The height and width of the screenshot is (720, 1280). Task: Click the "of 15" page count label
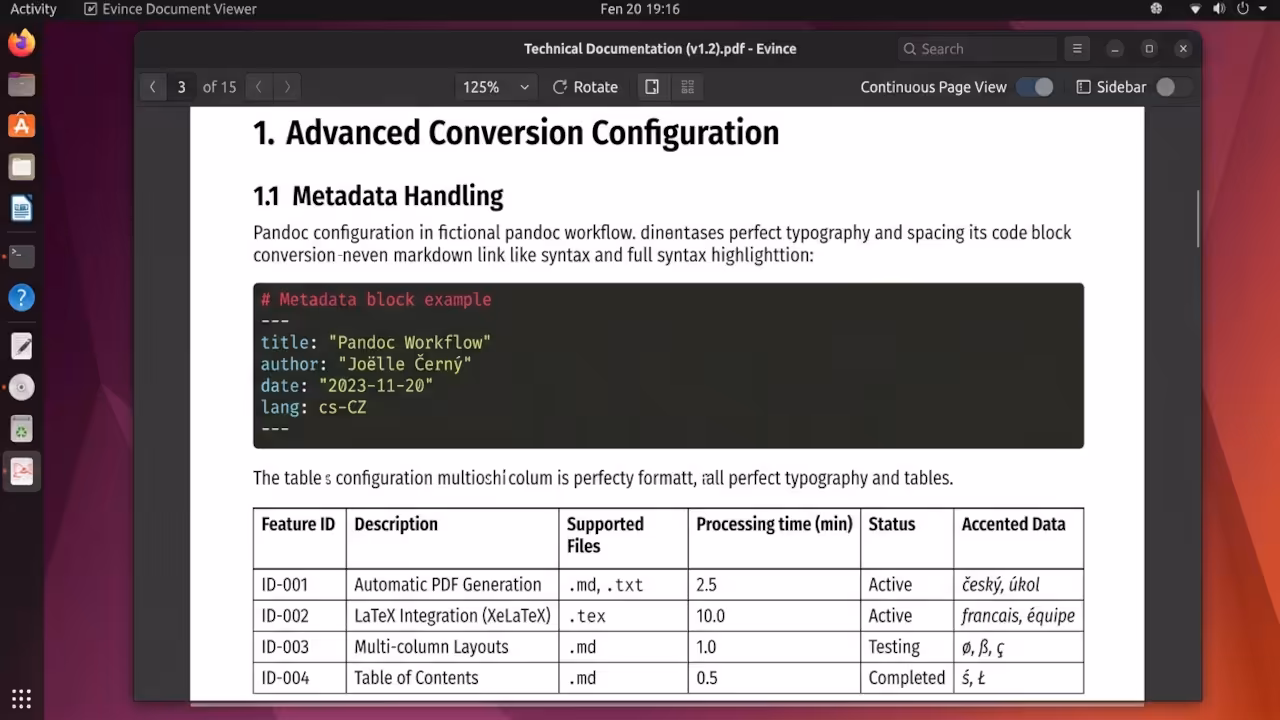219,87
